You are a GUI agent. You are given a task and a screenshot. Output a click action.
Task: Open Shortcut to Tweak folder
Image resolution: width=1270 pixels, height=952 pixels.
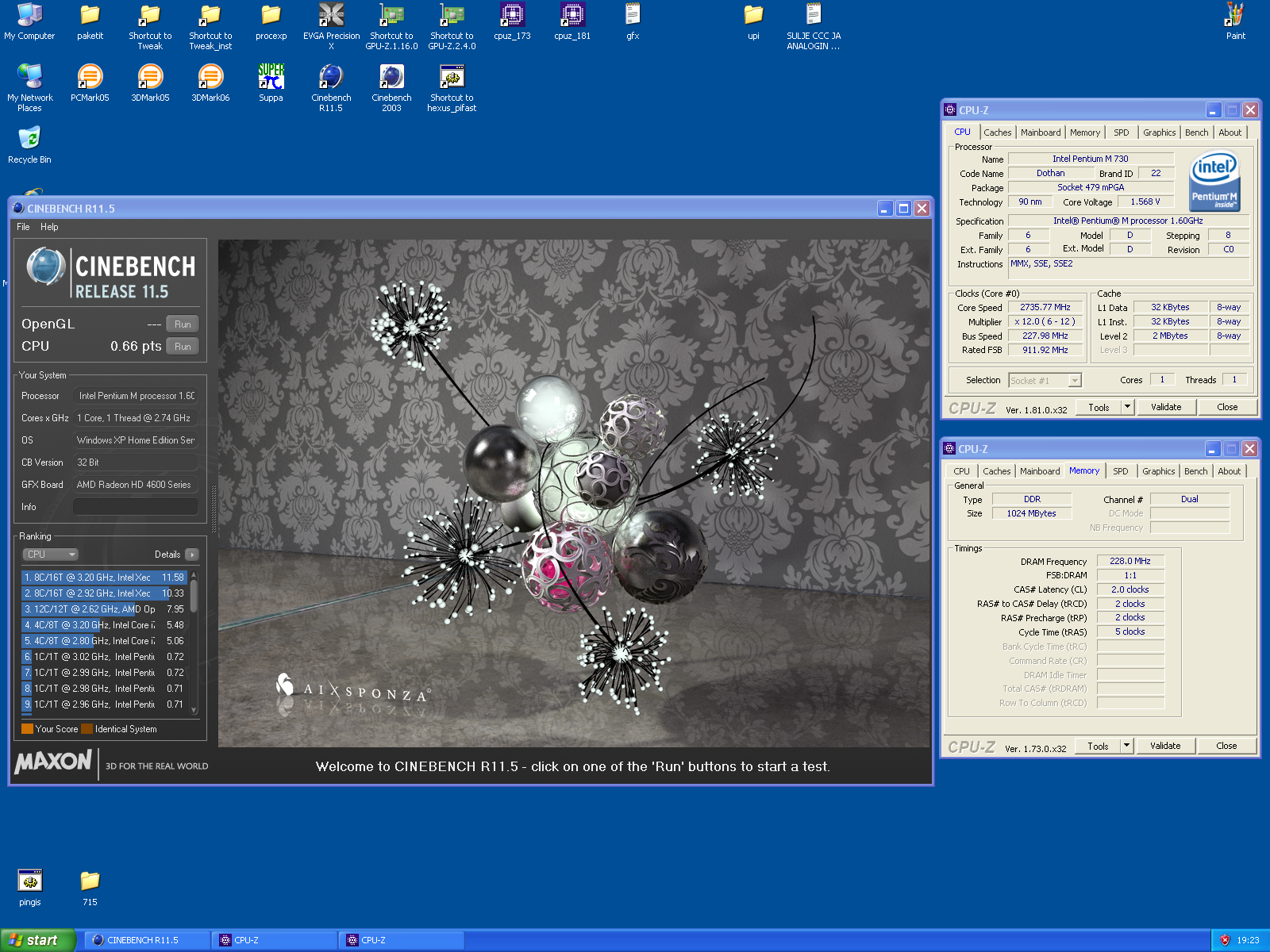point(150,26)
